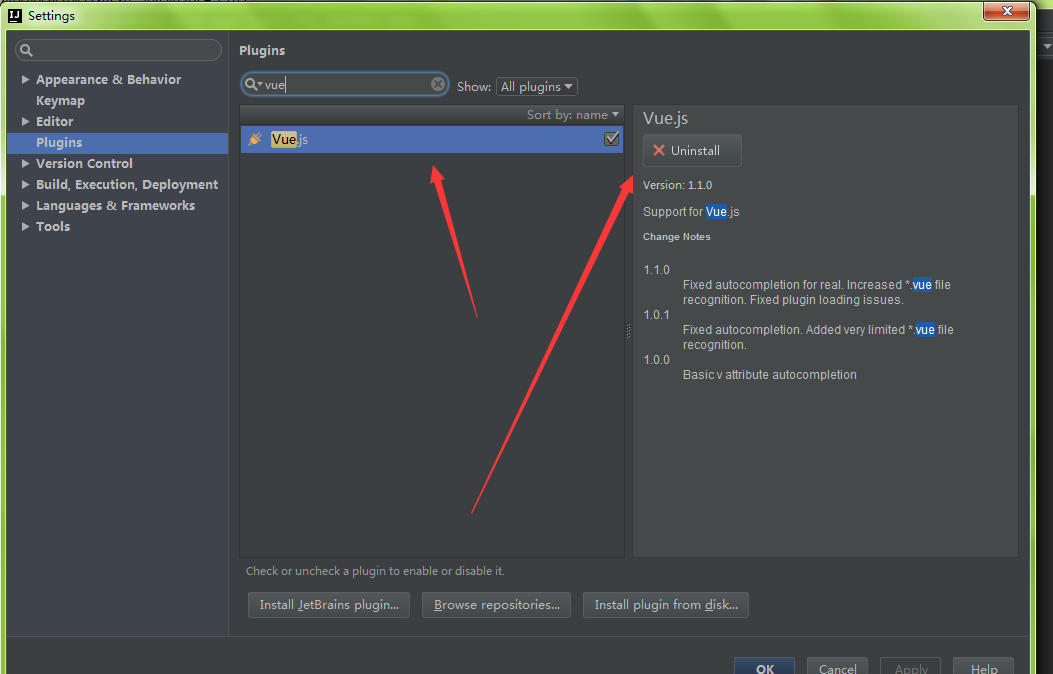Open the All plugins show dropdown

537,87
